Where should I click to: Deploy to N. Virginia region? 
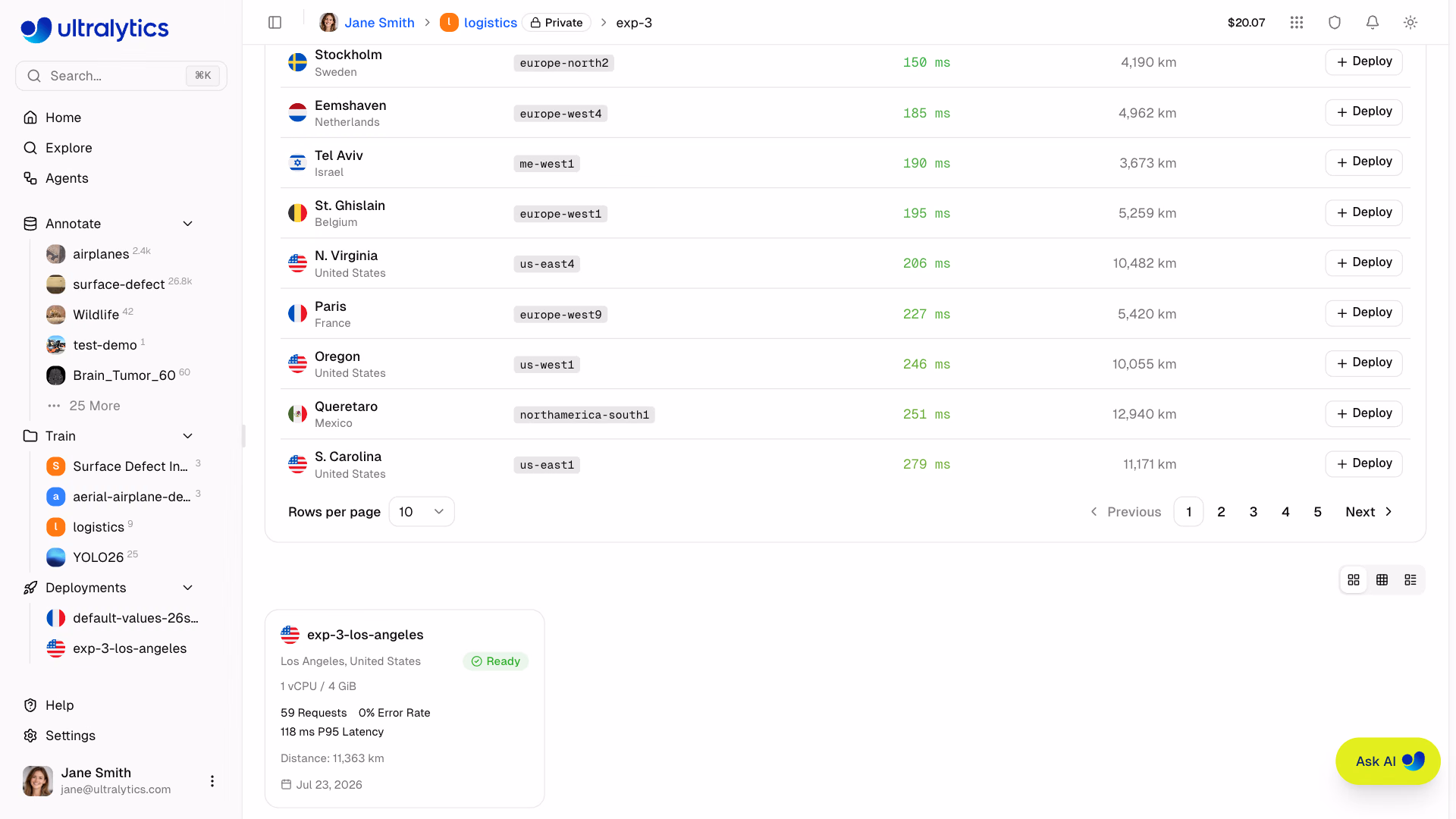(x=1363, y=262)
